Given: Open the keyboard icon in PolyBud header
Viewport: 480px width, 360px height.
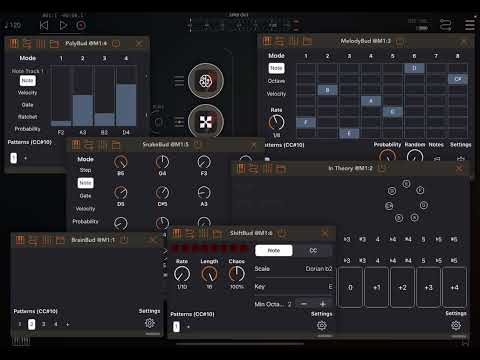Looking at the screenshot, I should (x=13, y=43).
